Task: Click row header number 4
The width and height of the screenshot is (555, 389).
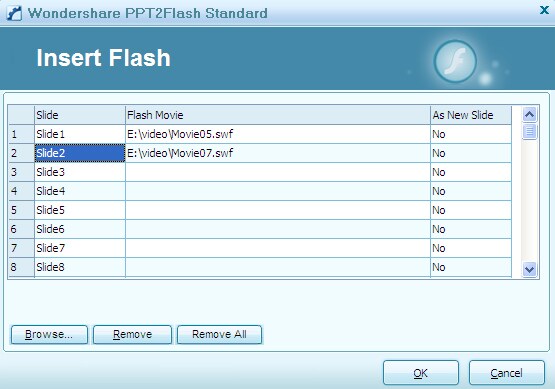Action: (x=21, y=191)
